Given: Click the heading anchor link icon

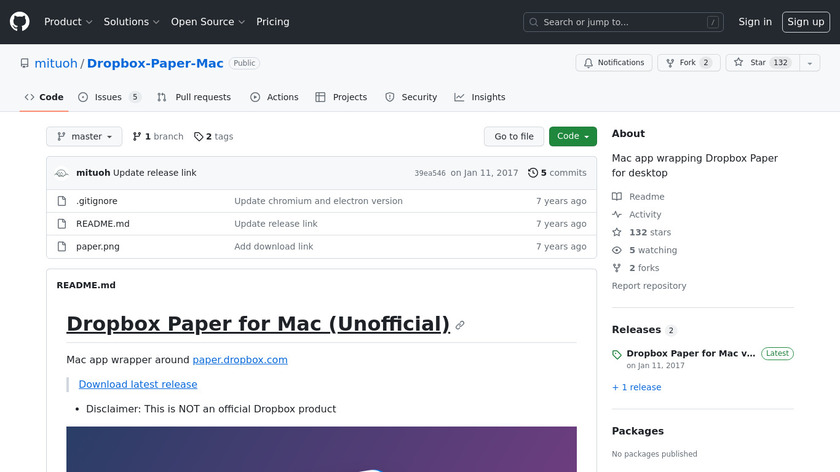Looking at the screenshot, I should 460,325.
